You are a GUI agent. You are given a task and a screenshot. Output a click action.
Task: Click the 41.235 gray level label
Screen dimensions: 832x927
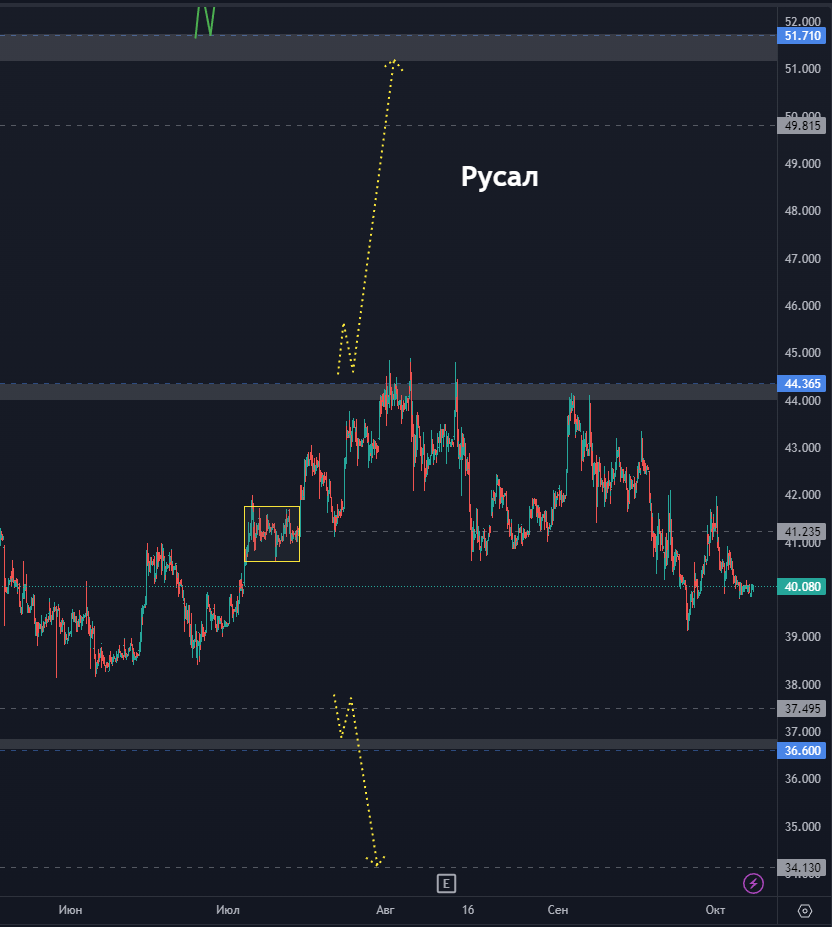(802, 531)
